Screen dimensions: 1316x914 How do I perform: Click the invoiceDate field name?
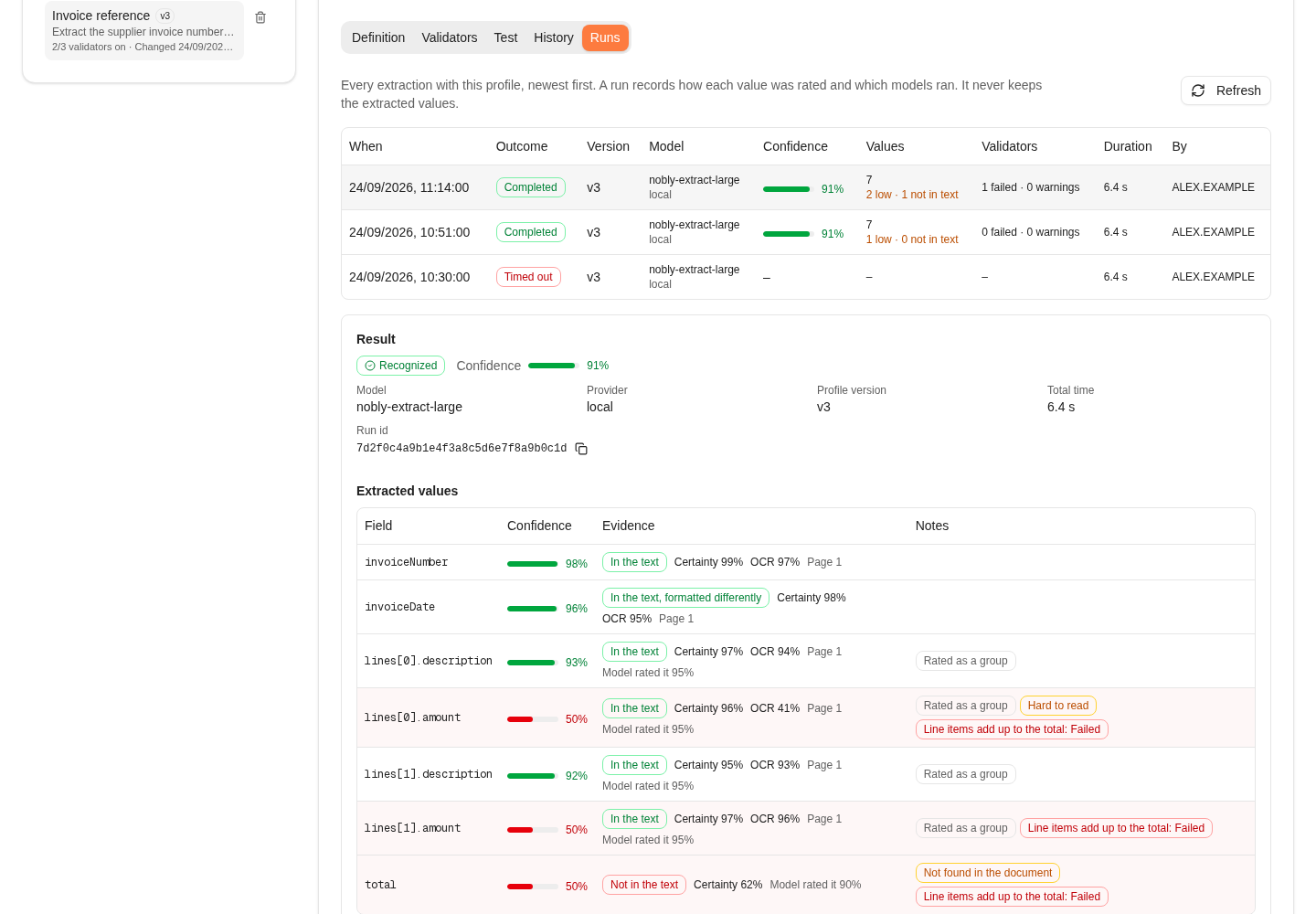pyautogui.click(x=399, y=607)
